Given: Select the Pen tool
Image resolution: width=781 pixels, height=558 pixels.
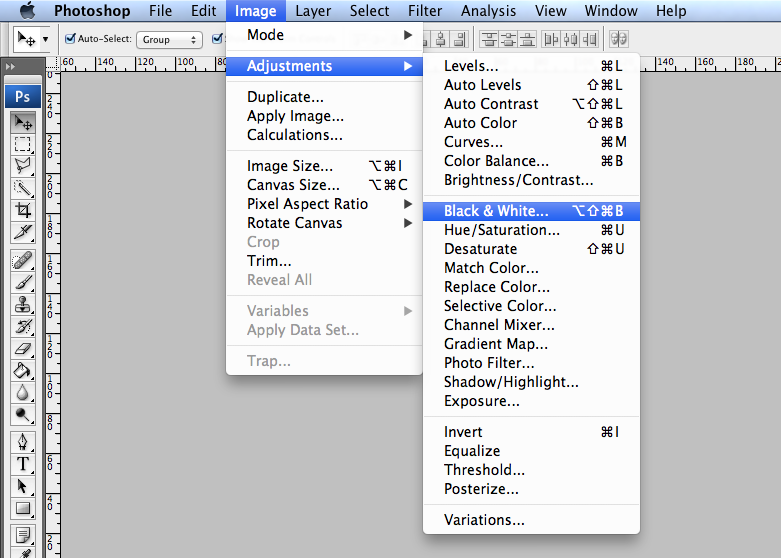Looking at the screenshot, I should pyautogui.click(x=23, y=442).
